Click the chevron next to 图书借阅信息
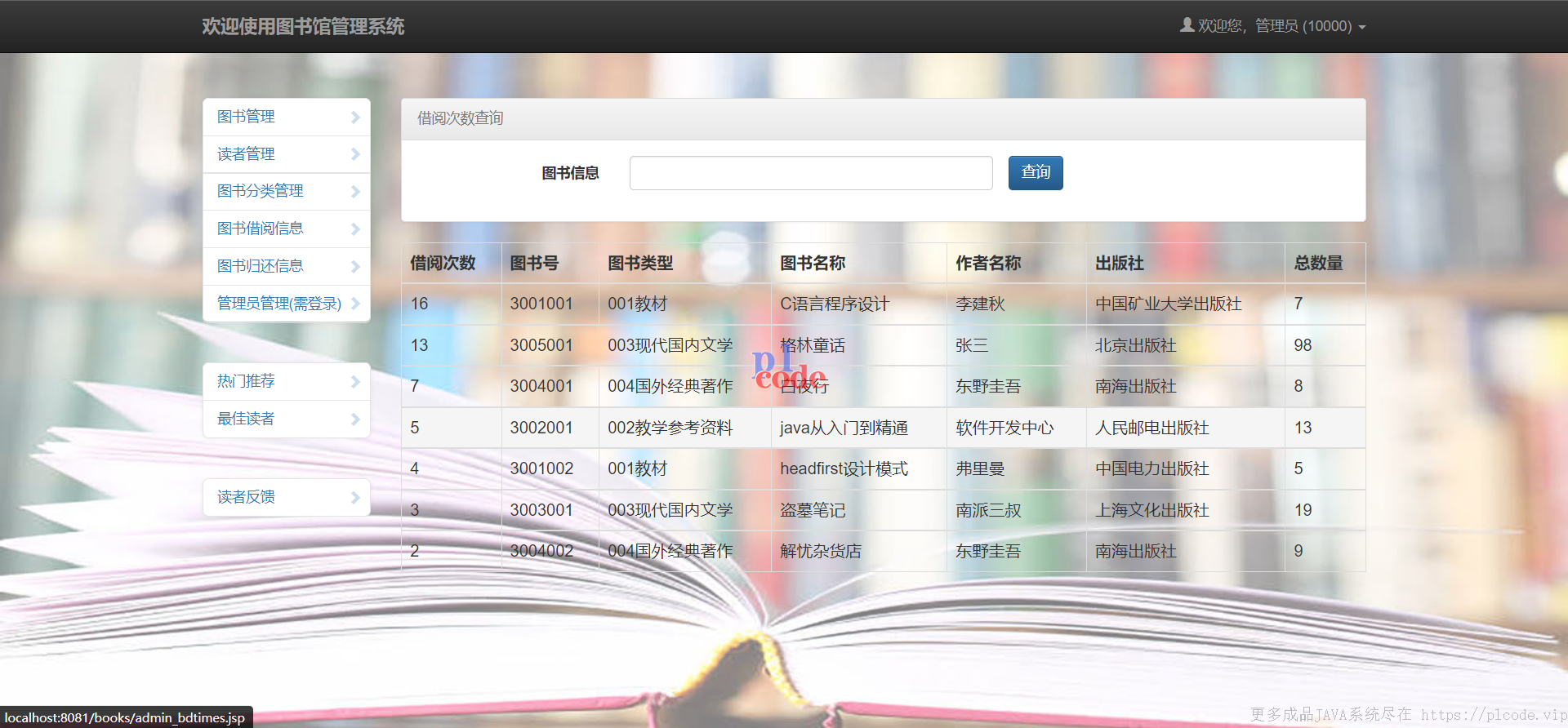The image size is (1568, 728). (355, 229)
